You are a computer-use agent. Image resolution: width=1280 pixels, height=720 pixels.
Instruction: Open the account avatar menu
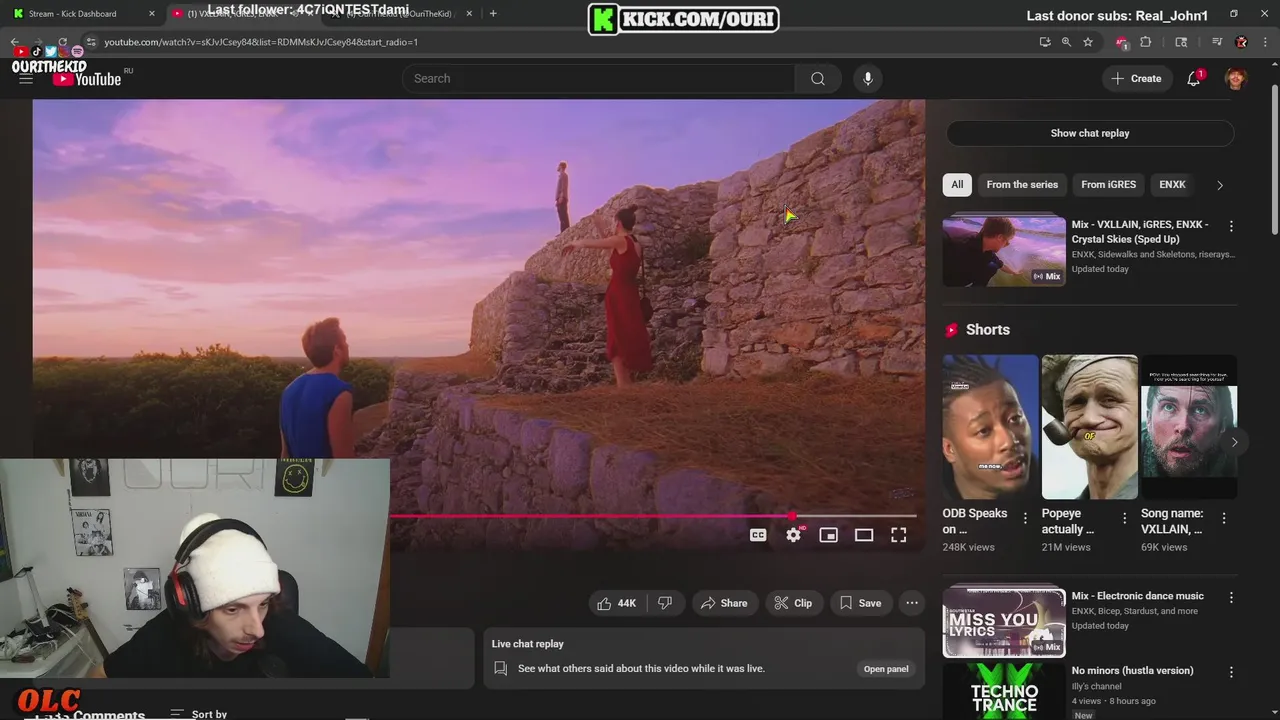click(x=1236, y=79)
